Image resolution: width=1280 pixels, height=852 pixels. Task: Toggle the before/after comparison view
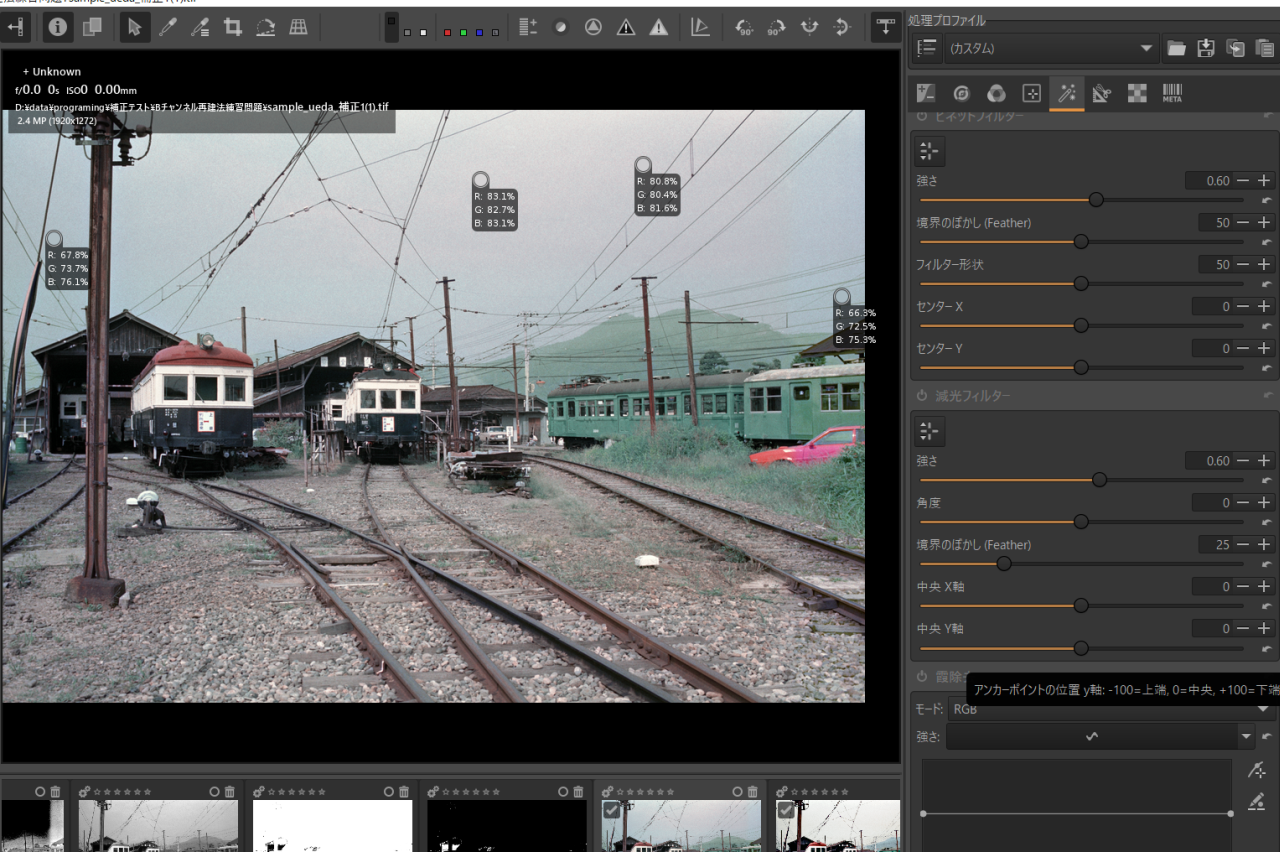[92, 28]
